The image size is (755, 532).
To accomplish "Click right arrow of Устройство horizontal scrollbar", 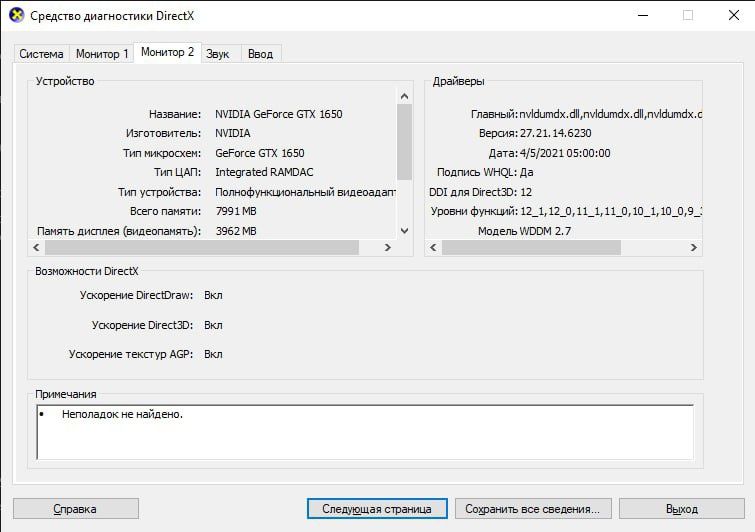I will click(388, 247).
